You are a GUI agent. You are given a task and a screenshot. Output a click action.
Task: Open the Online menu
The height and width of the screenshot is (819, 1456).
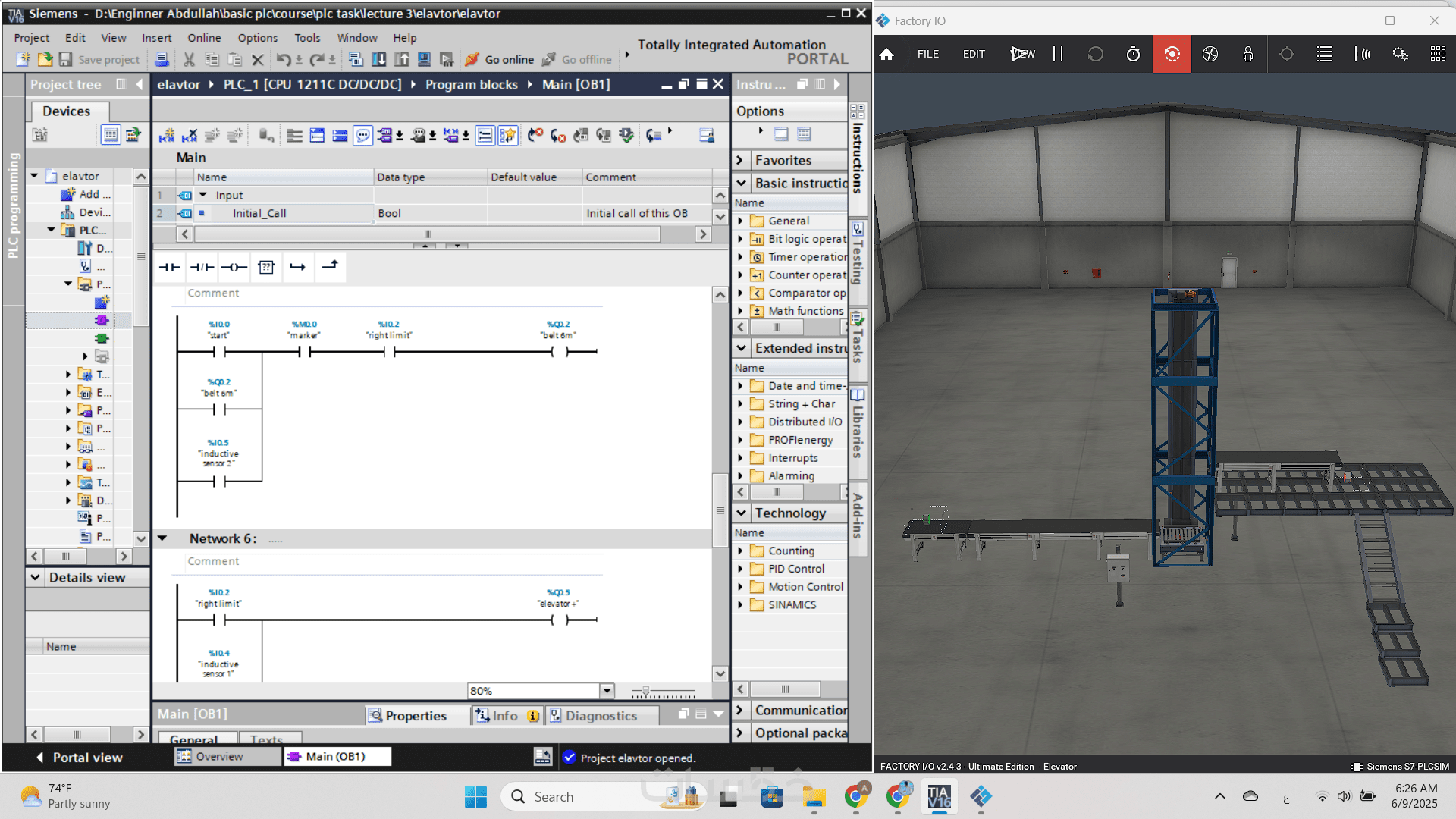click(204, 38)
